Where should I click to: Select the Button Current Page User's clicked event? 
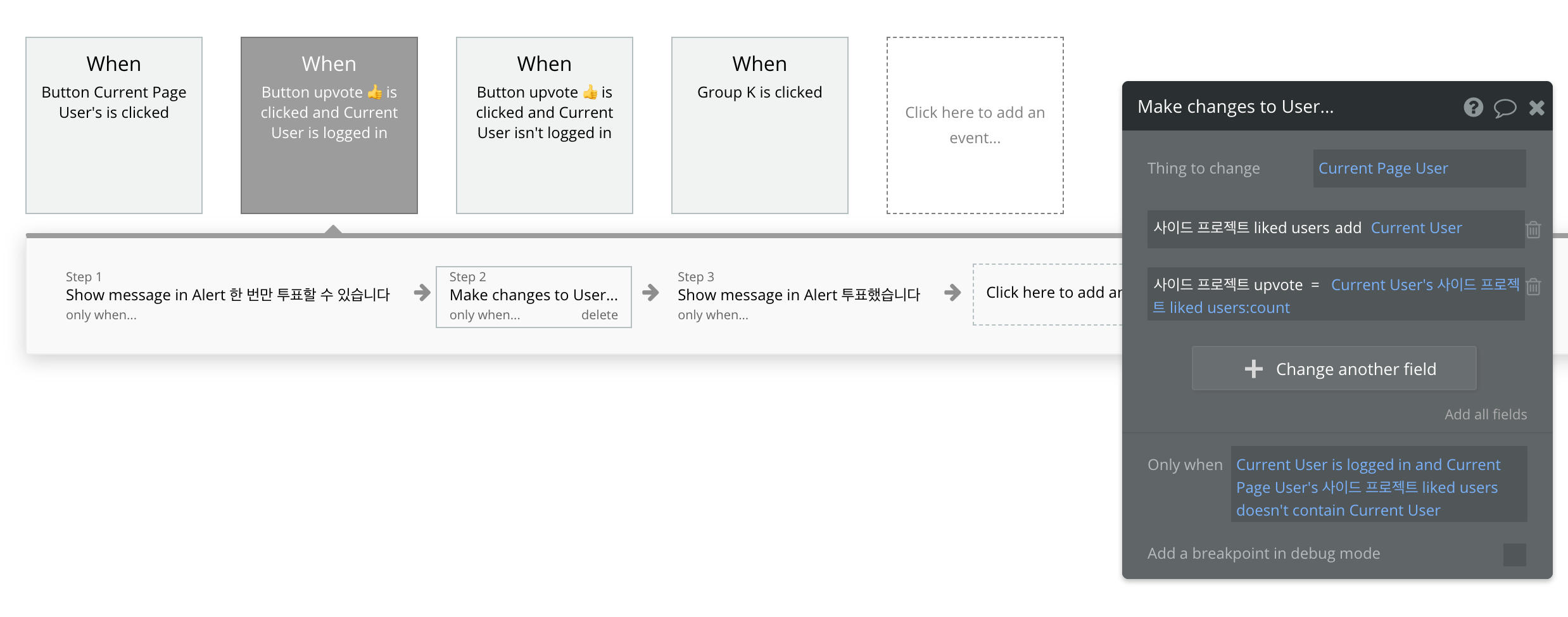(x=114, y=125)
